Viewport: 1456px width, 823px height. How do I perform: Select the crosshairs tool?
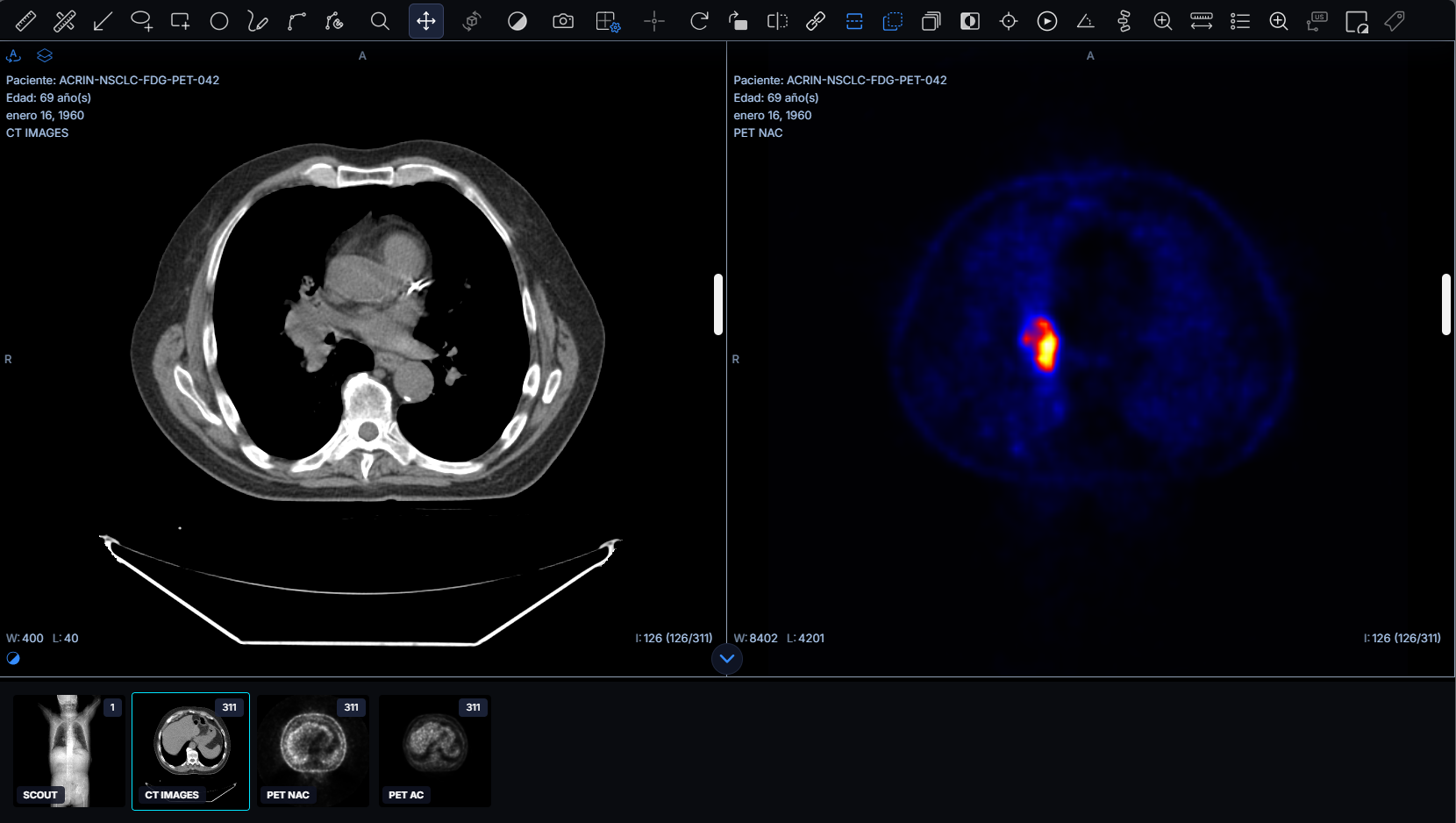(654, 21)
